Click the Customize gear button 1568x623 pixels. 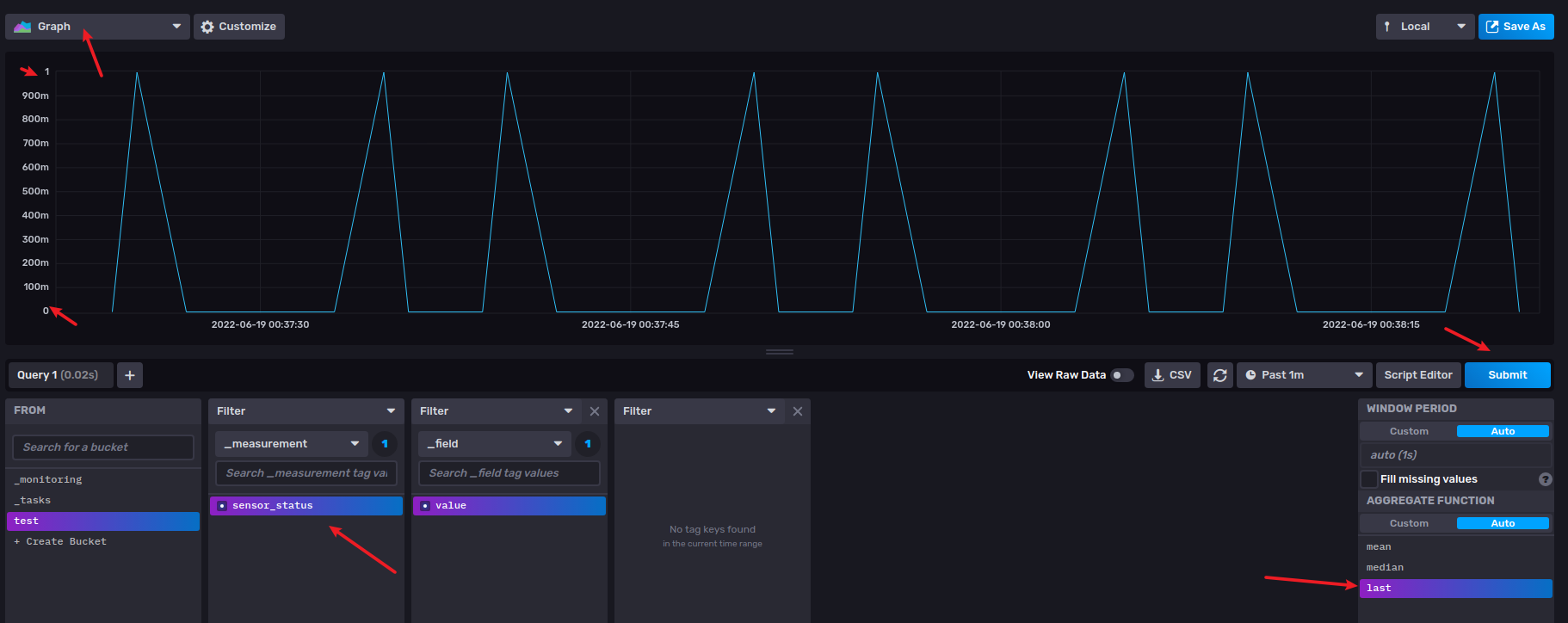[239, 27]
